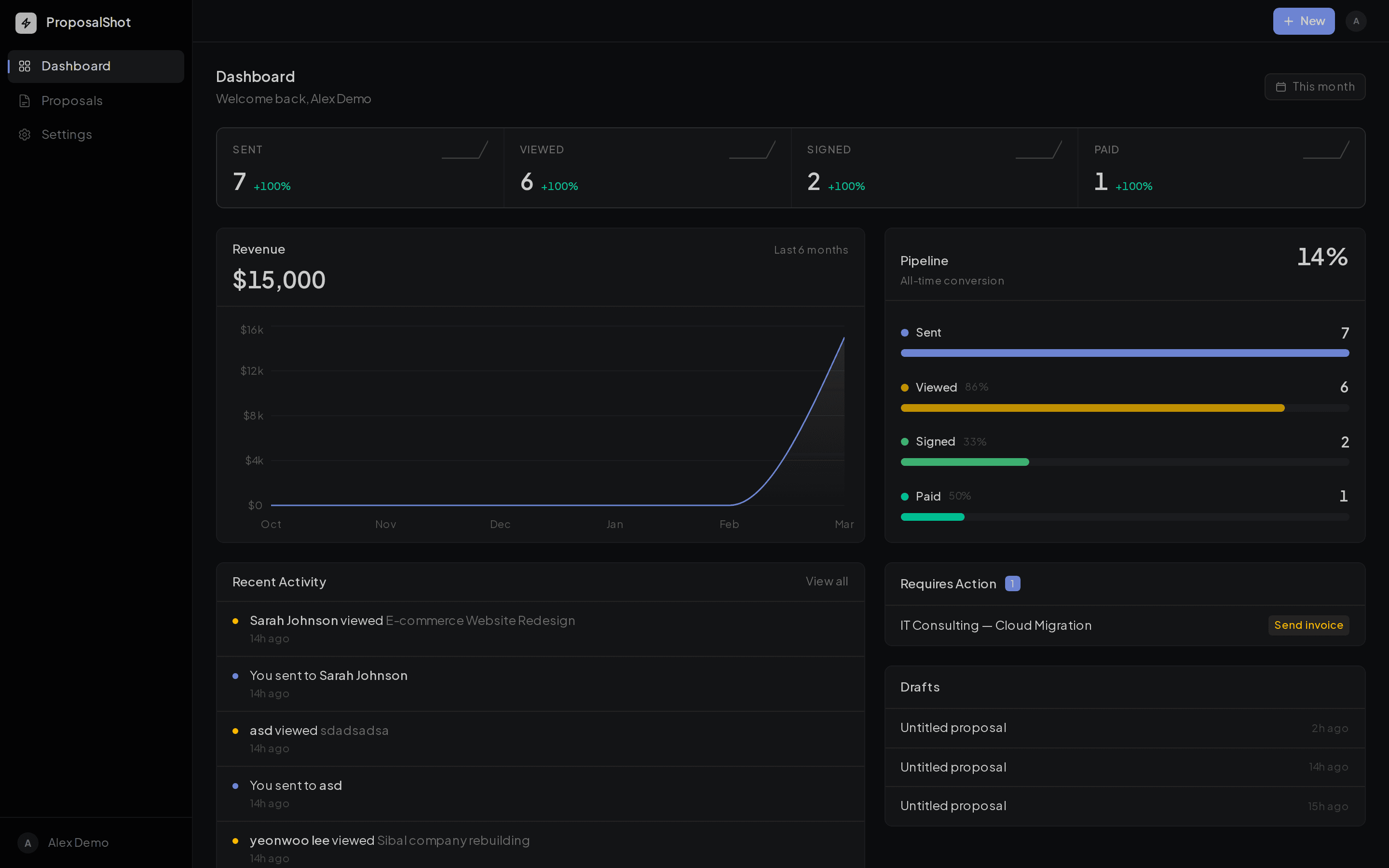The height and width of the screenshot is (868, 1389).
Task: Open the This month period dropdown
Action: pos(1315,87)
